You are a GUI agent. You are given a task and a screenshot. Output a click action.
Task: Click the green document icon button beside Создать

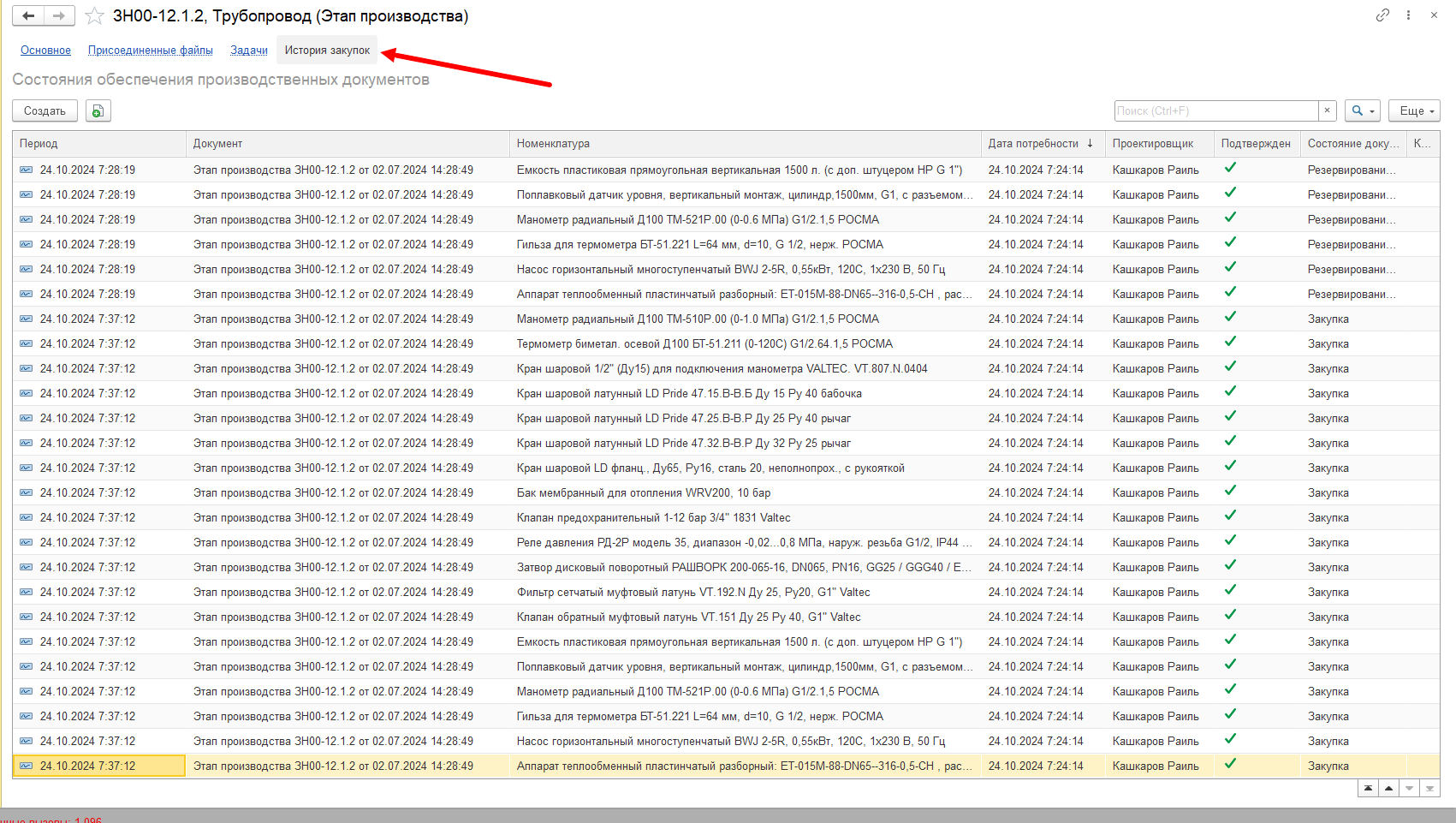coord(98,110)
